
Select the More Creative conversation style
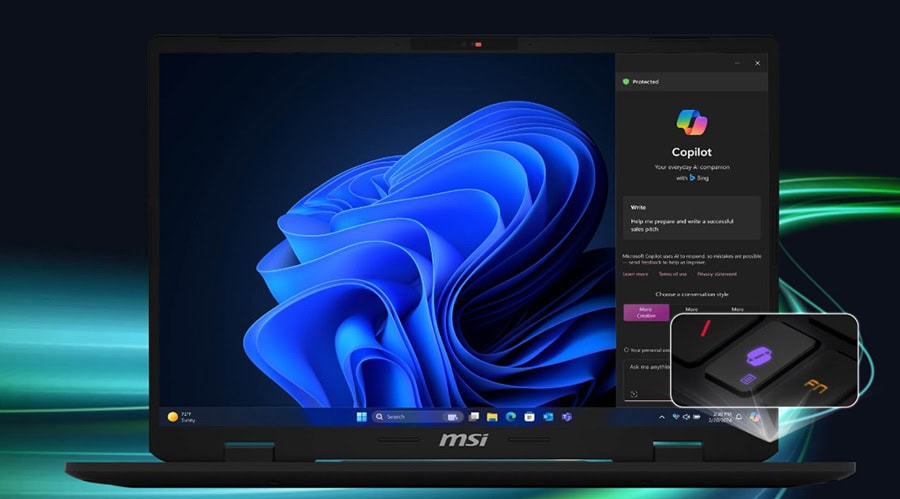[x=645, y=313]
